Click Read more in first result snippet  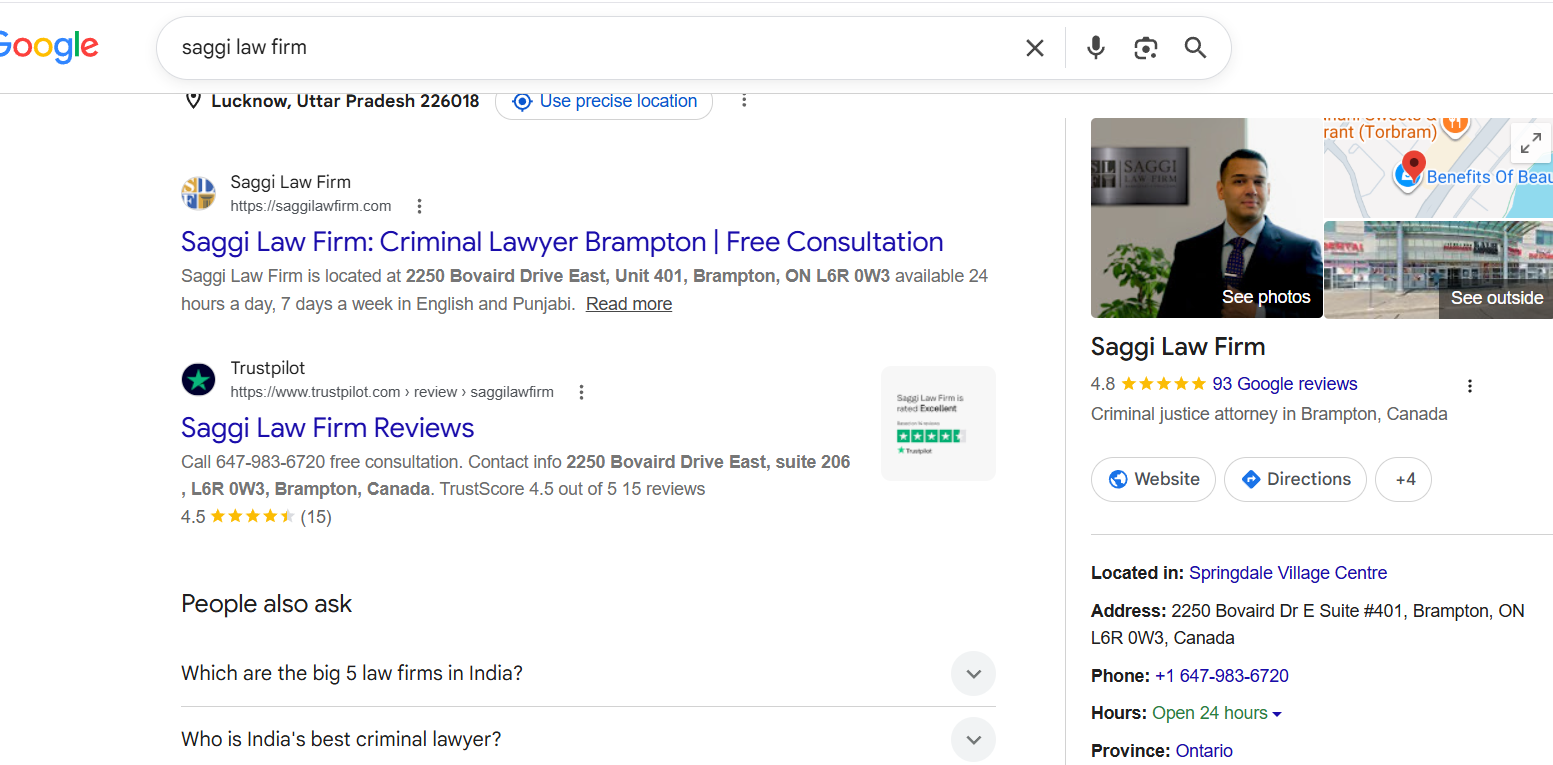pos(629,304)
